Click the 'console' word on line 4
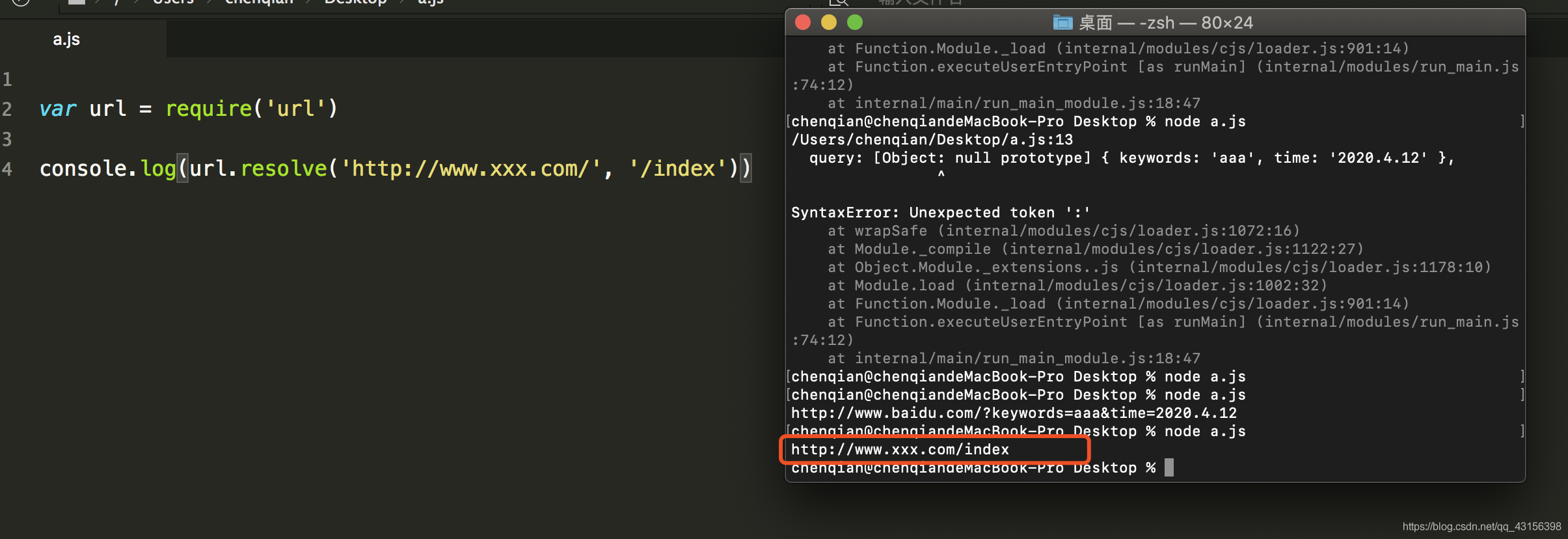The width and height of the screenshot is (1568, 539). [x=83, y=169]
